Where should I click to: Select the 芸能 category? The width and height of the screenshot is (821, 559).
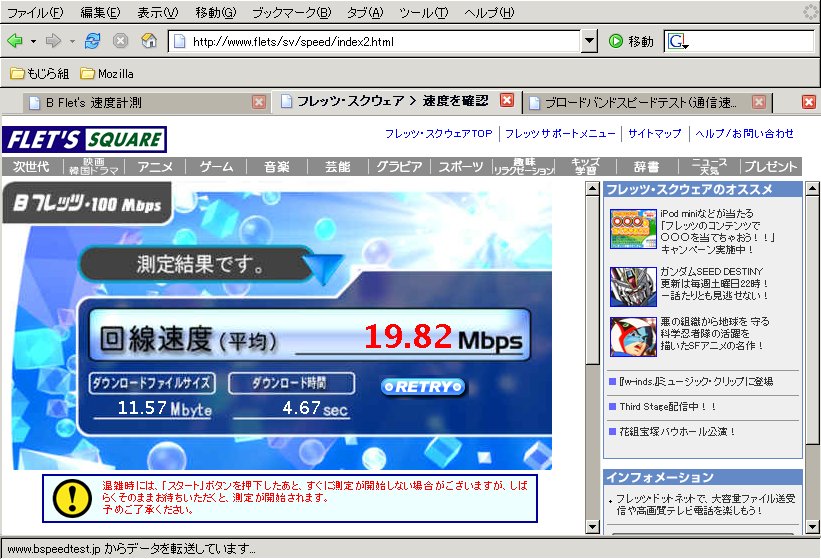[x=338, y=166]
